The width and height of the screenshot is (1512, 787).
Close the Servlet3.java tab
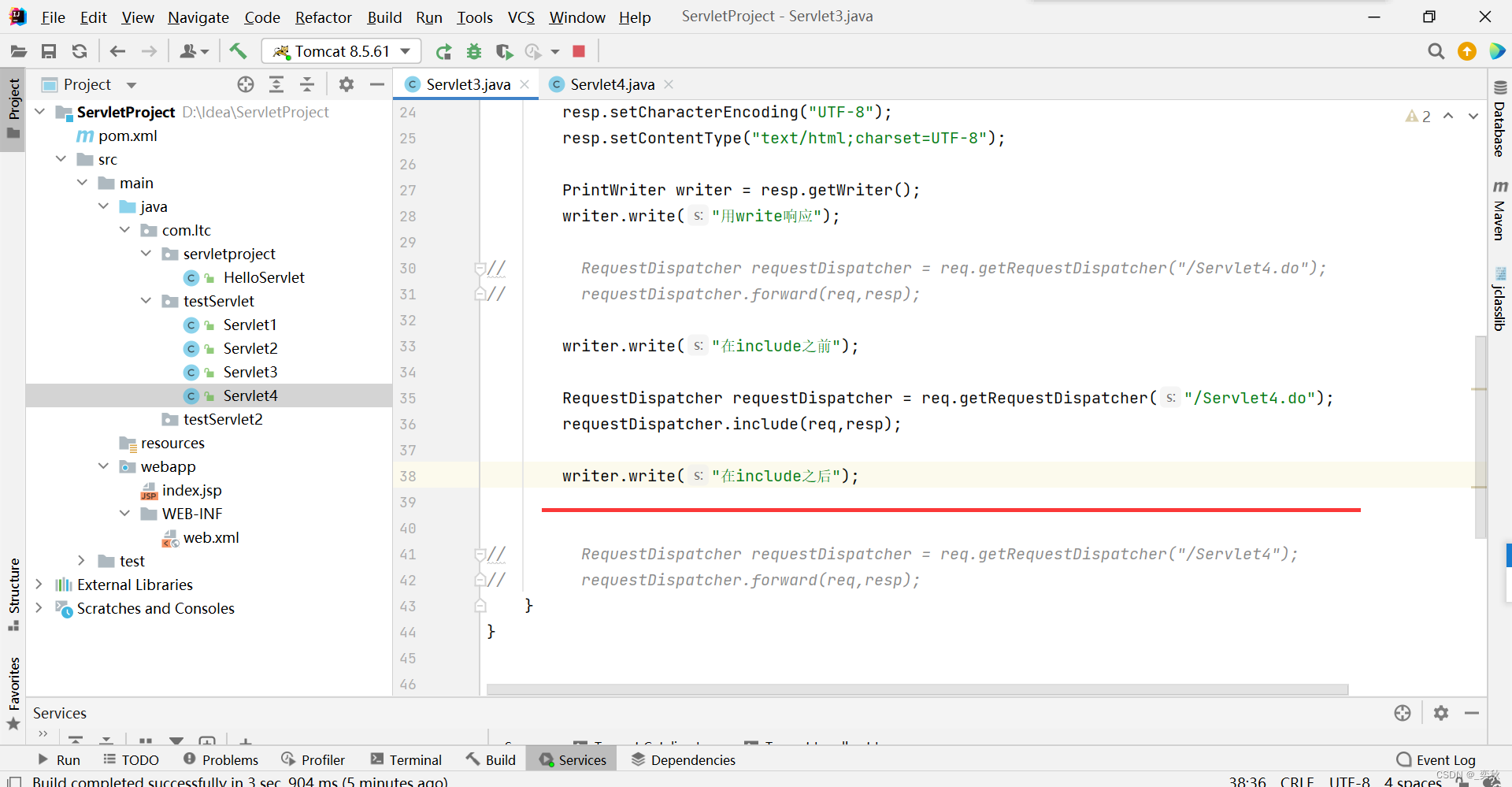524,84
